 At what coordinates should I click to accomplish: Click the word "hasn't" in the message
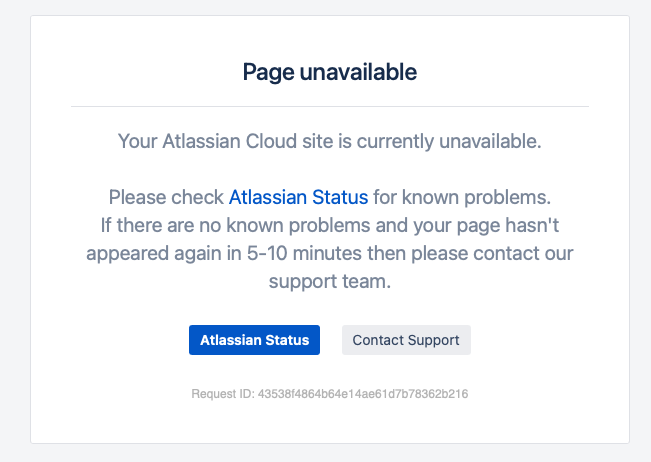point(532,225)
